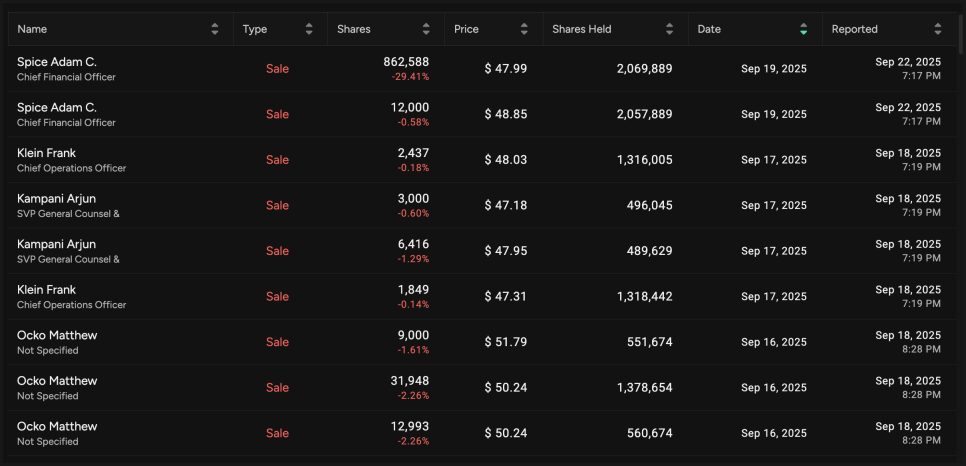This screenshot has height=466, width=966.
Task: Click the $51.79 price cell
Action: tap(506, 342)
